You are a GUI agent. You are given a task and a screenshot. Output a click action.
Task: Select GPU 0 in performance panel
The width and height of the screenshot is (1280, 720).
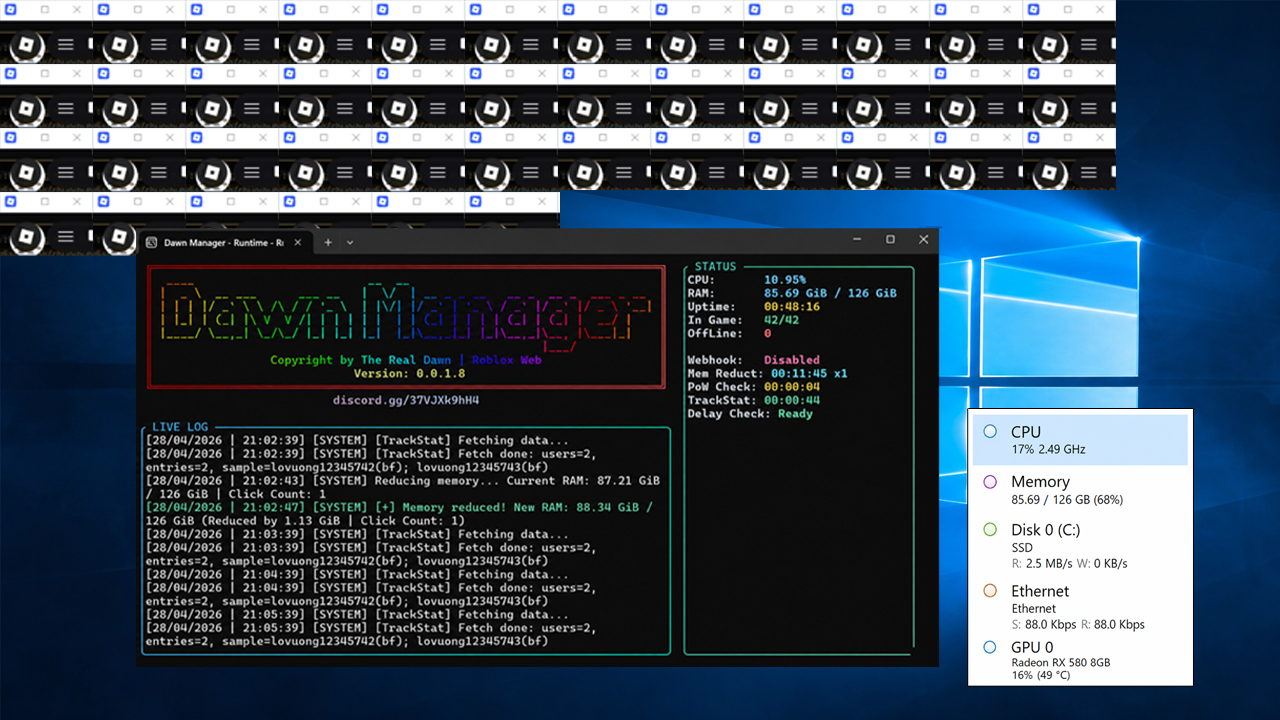tap(1080, 660)
